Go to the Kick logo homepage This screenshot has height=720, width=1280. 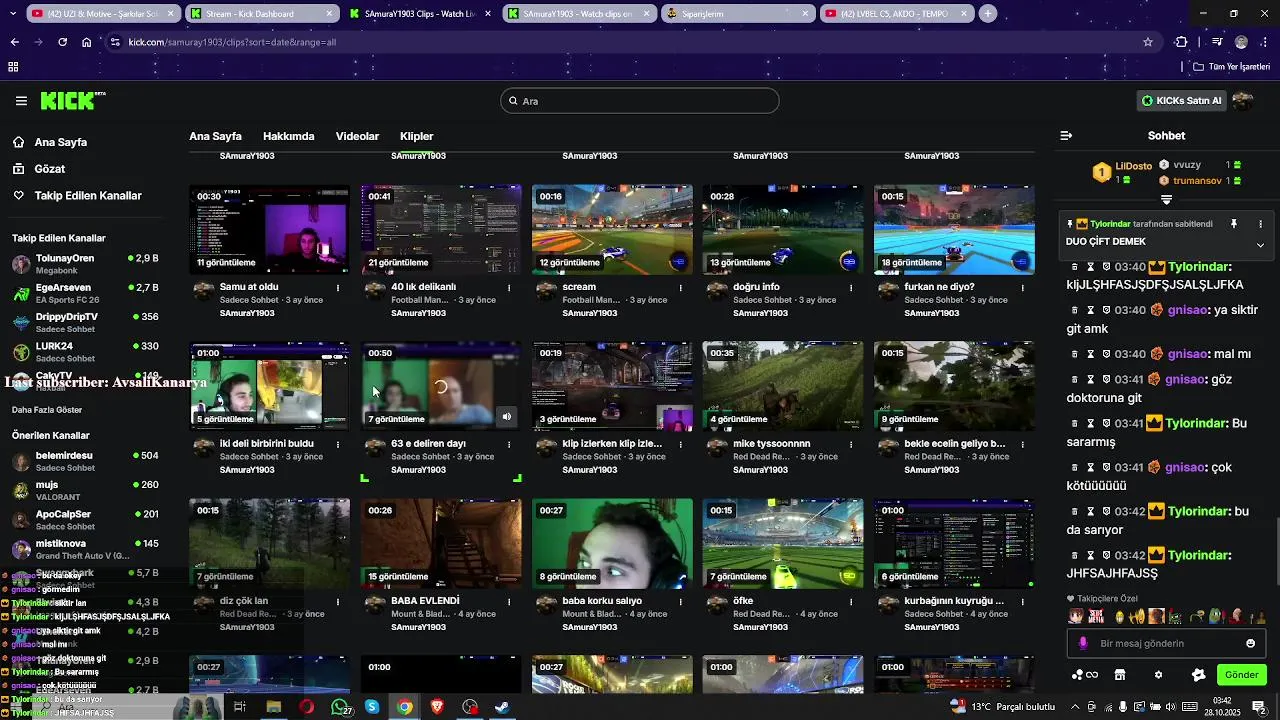(72, 101)
